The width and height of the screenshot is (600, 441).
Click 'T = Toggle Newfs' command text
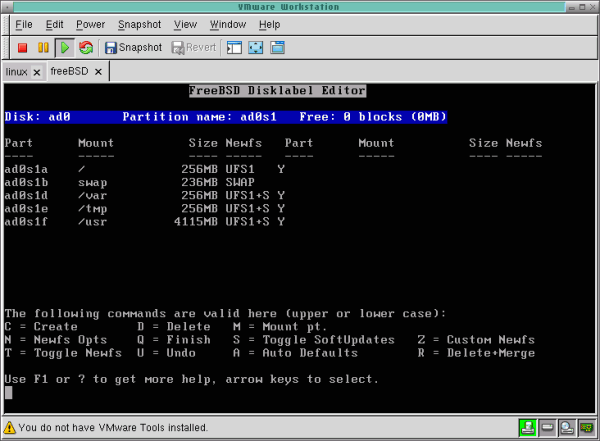63,353
